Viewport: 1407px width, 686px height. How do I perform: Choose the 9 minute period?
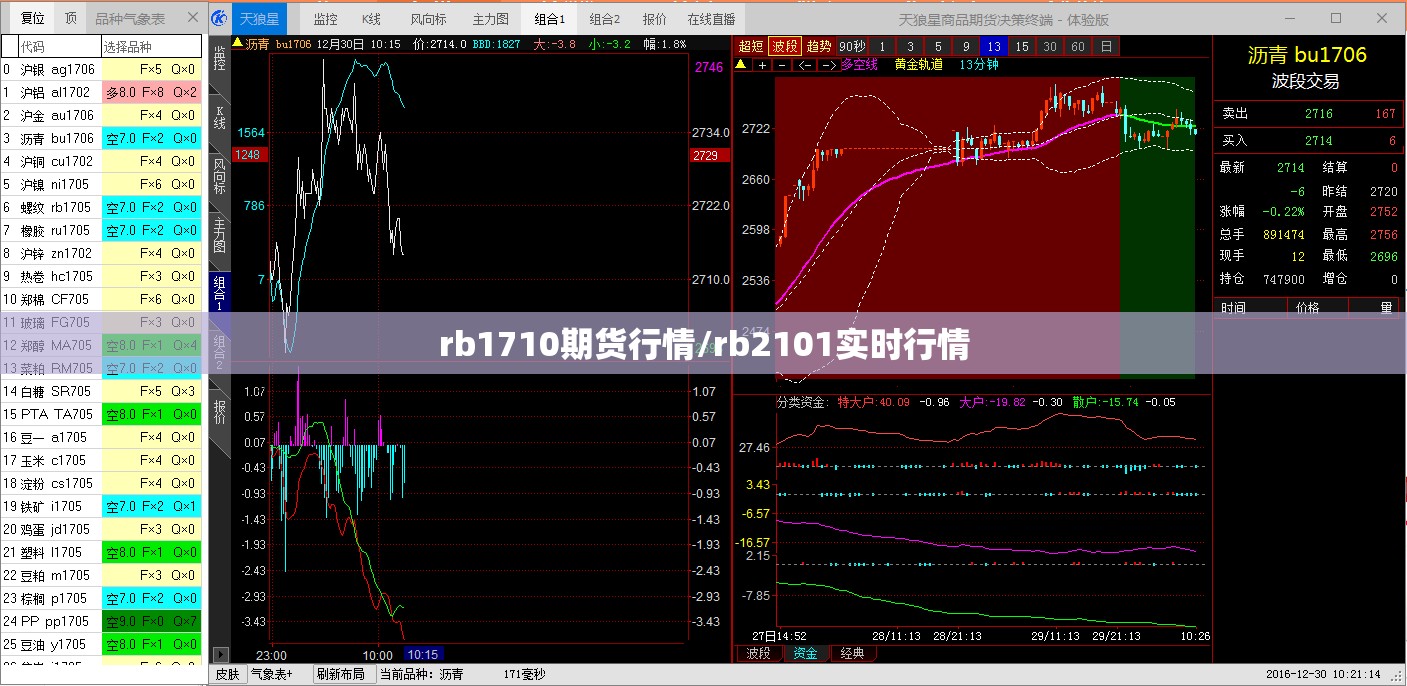click(966, 46)
